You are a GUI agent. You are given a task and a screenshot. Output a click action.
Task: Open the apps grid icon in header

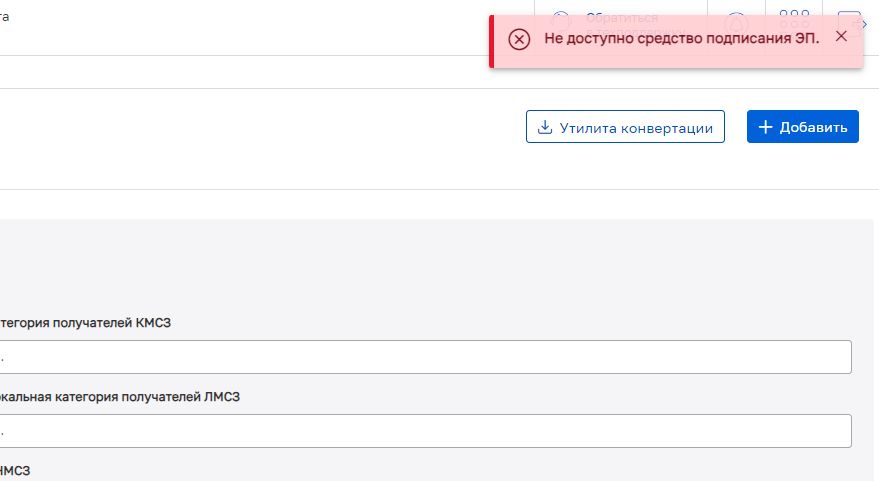point(794,18)
